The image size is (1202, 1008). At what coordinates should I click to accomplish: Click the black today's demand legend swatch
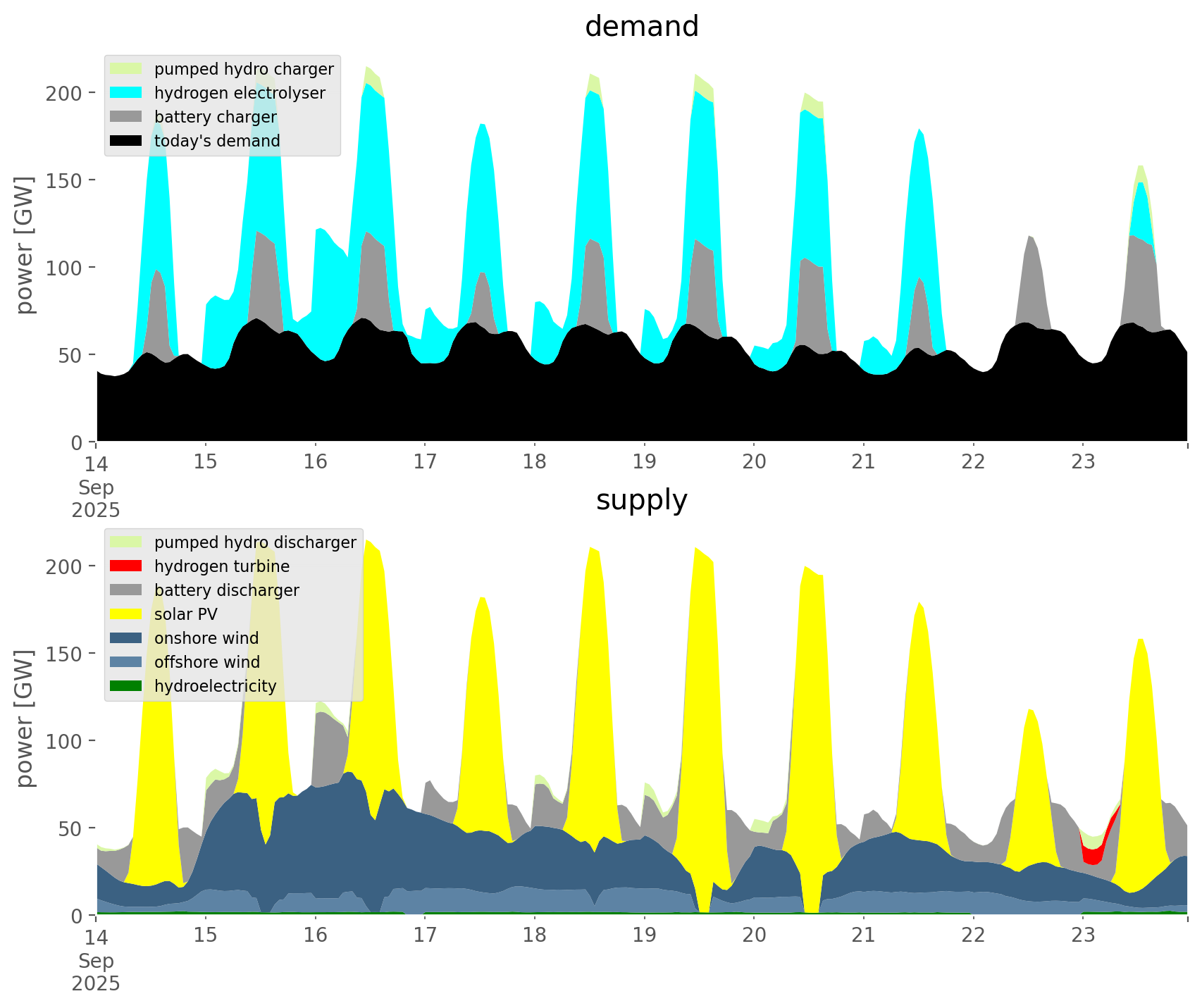coord(126,141)
